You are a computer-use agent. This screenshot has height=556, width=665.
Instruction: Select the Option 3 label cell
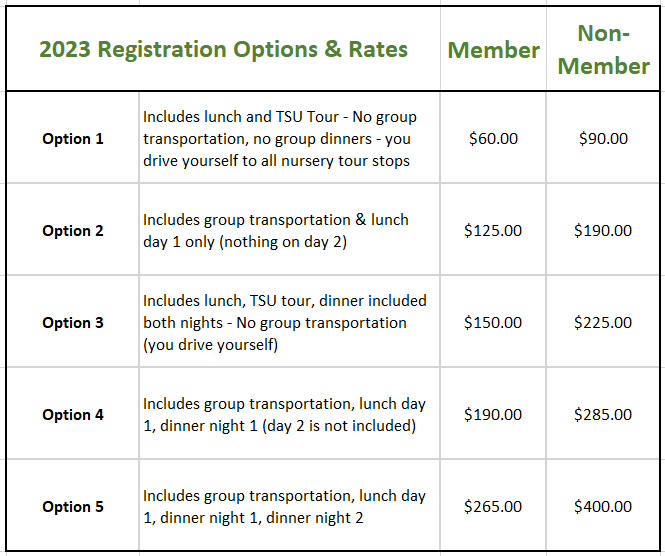(x=73, y=323)
